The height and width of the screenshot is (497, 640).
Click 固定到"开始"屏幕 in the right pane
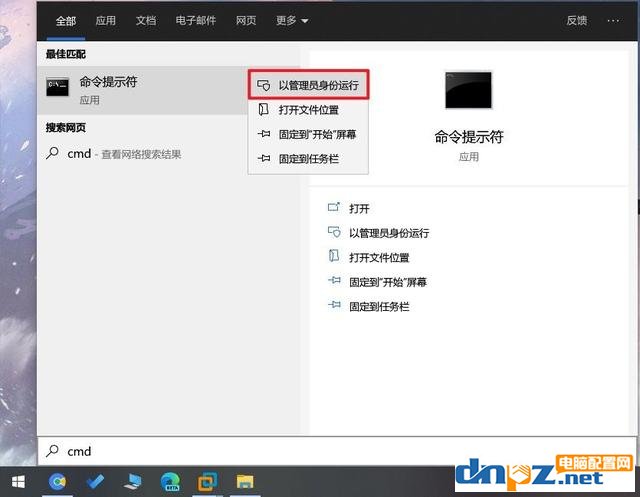point(388,282)
